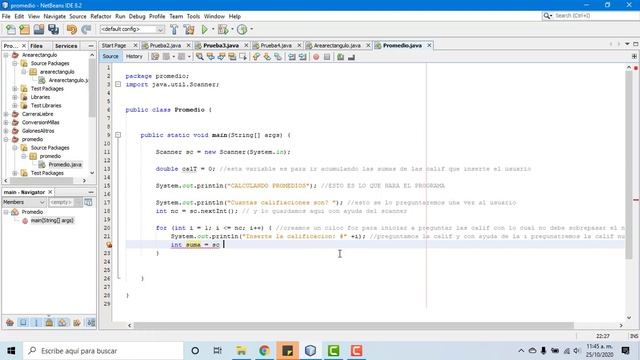Switch to the Start Page tab

tap(114, 45)
